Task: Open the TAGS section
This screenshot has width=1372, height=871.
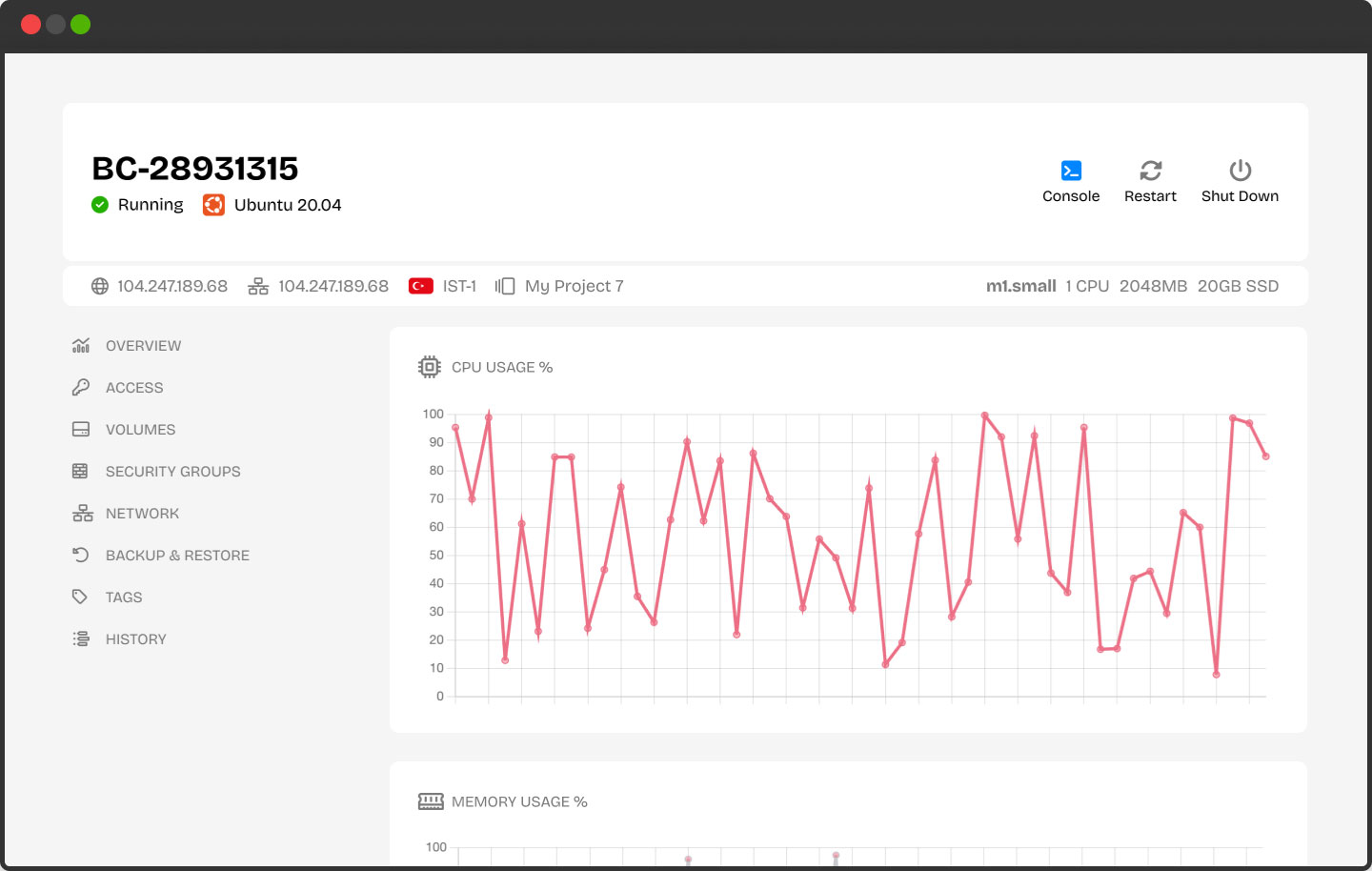Action: [123, 597]
